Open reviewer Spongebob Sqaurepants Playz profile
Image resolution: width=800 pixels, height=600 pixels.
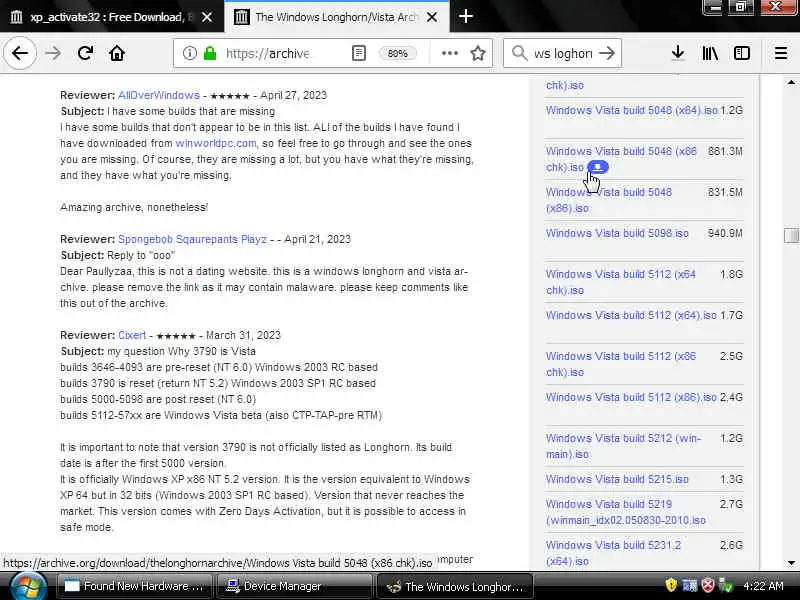coord(192,239)
